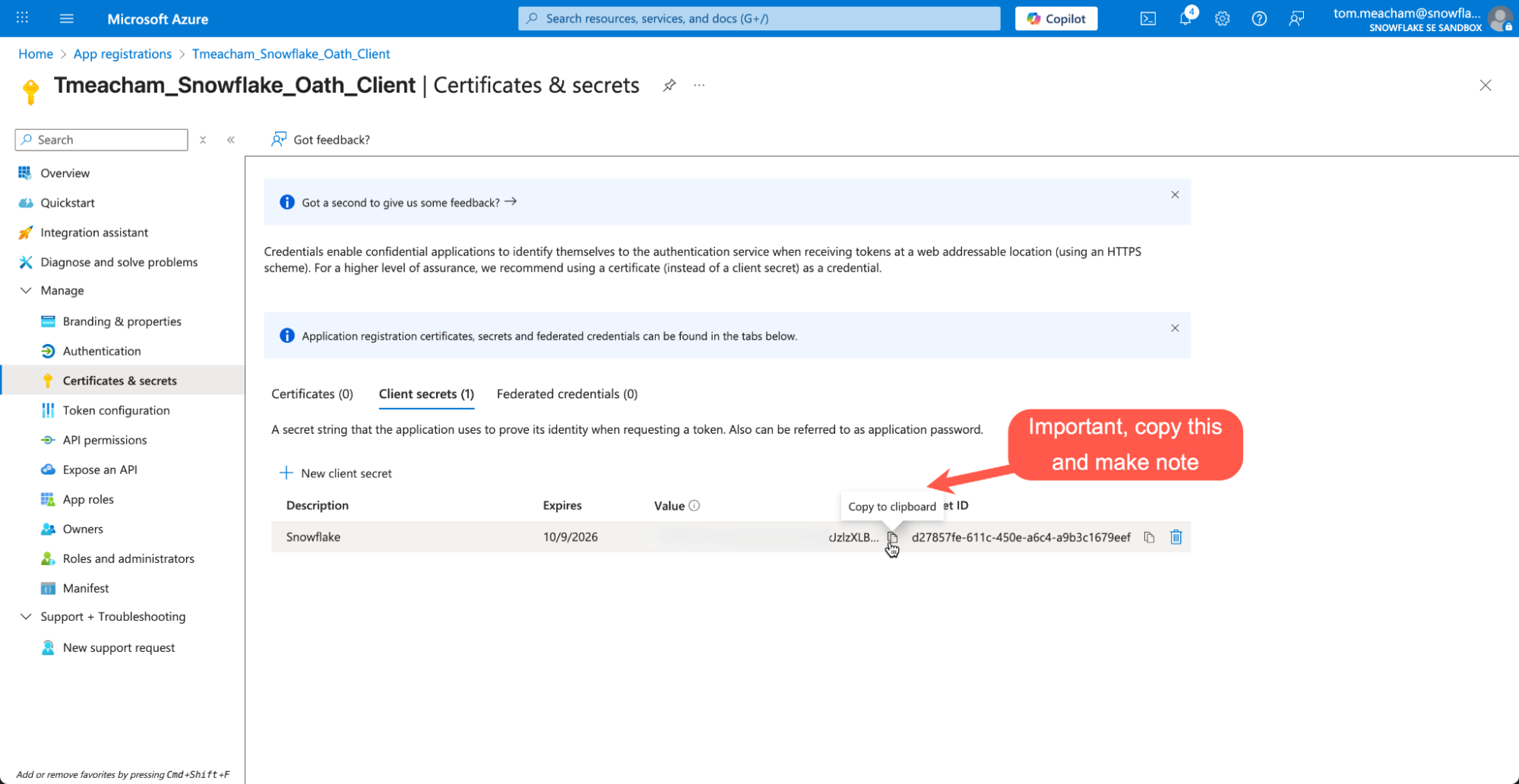Image resolution: width=1519 pixels, height=784 pixels.
Task: Collapse the Manage section
Action: (26, 291)
